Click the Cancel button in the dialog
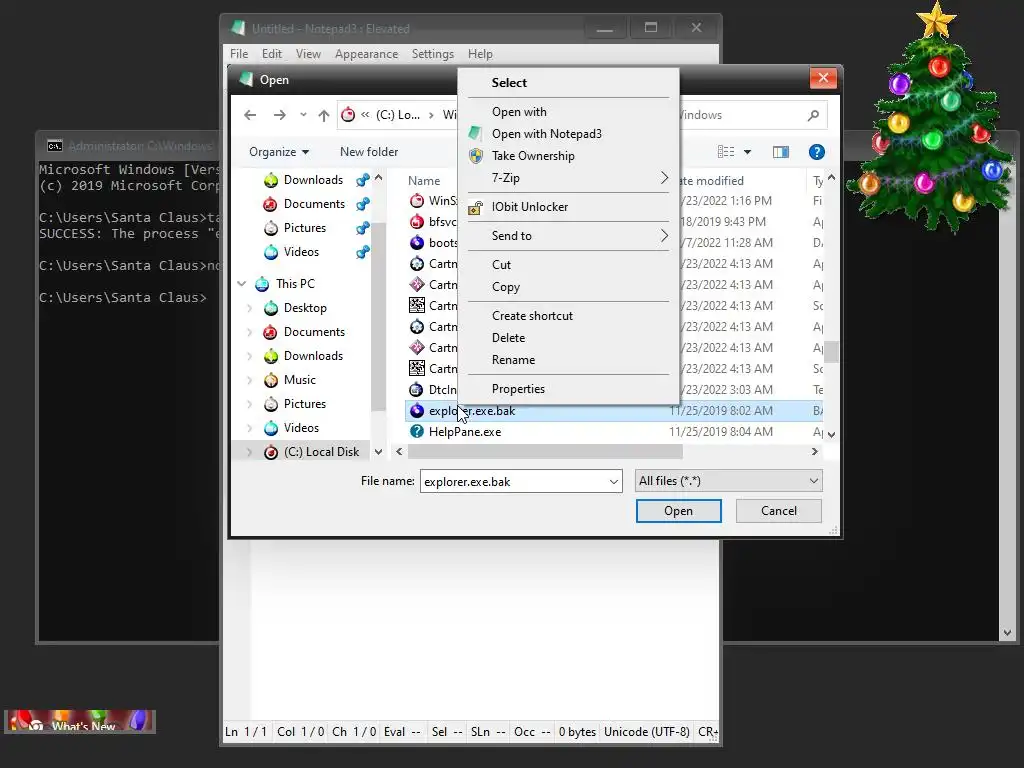The image size is (1024, 768). click(778, 511)
